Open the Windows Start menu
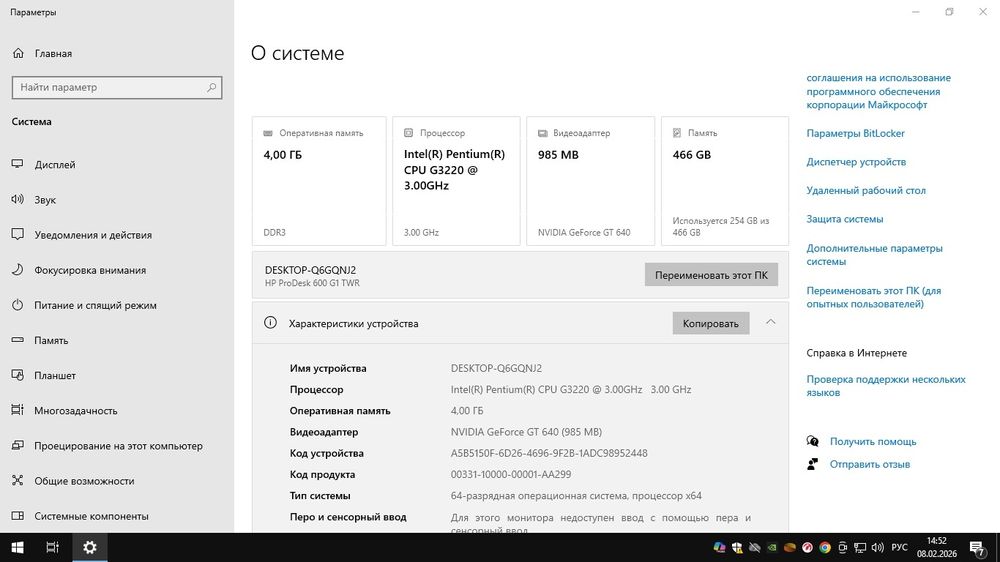 [x=17, y=547]
